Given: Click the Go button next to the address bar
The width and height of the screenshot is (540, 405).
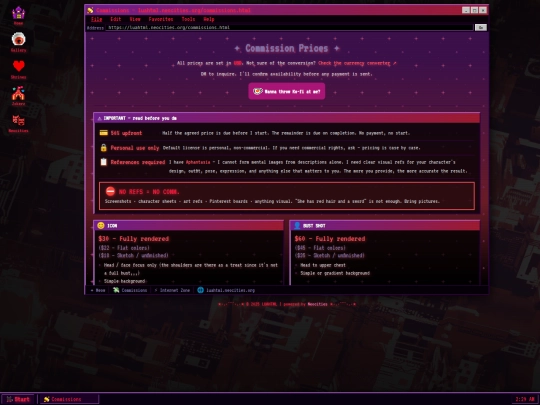Looking at the screenshot, I should click(x=481, y=28).
